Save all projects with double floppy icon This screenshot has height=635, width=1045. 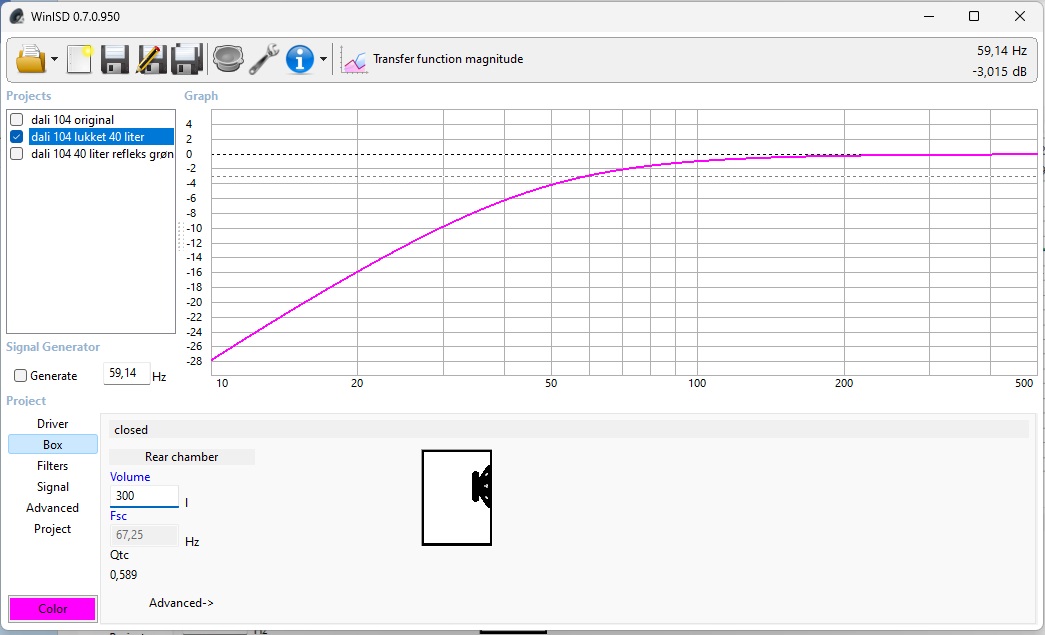[x=187, y=59]
